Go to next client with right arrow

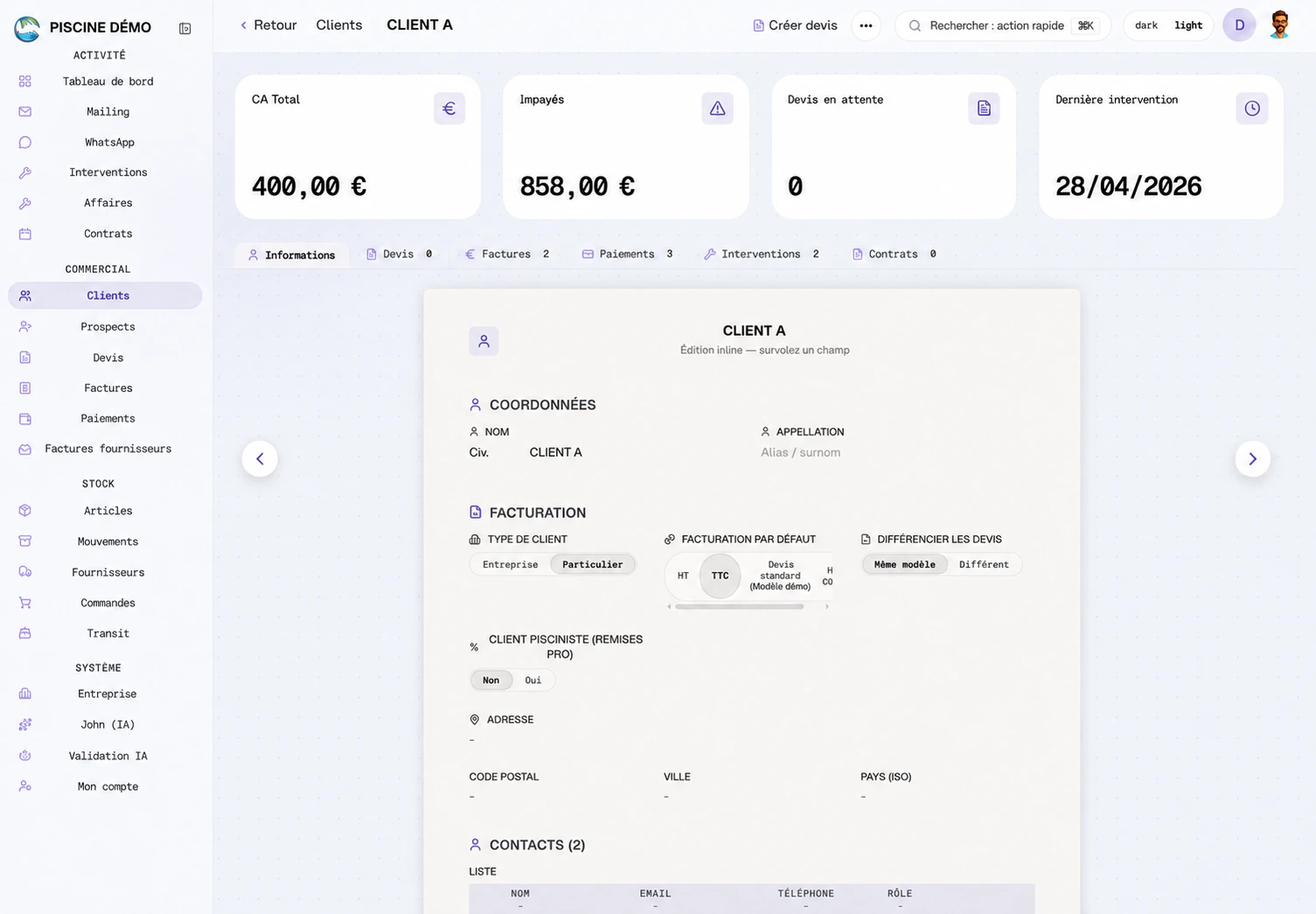pos(1252,458)
